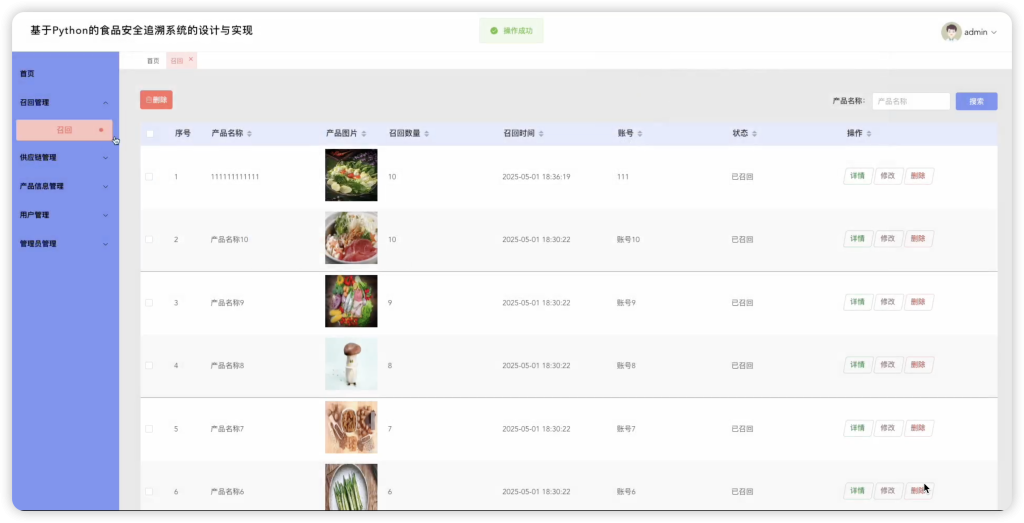Expand the 产品信息管理 sidebar menu
Screen dimensions: 1024x523
tap(65, 186)
